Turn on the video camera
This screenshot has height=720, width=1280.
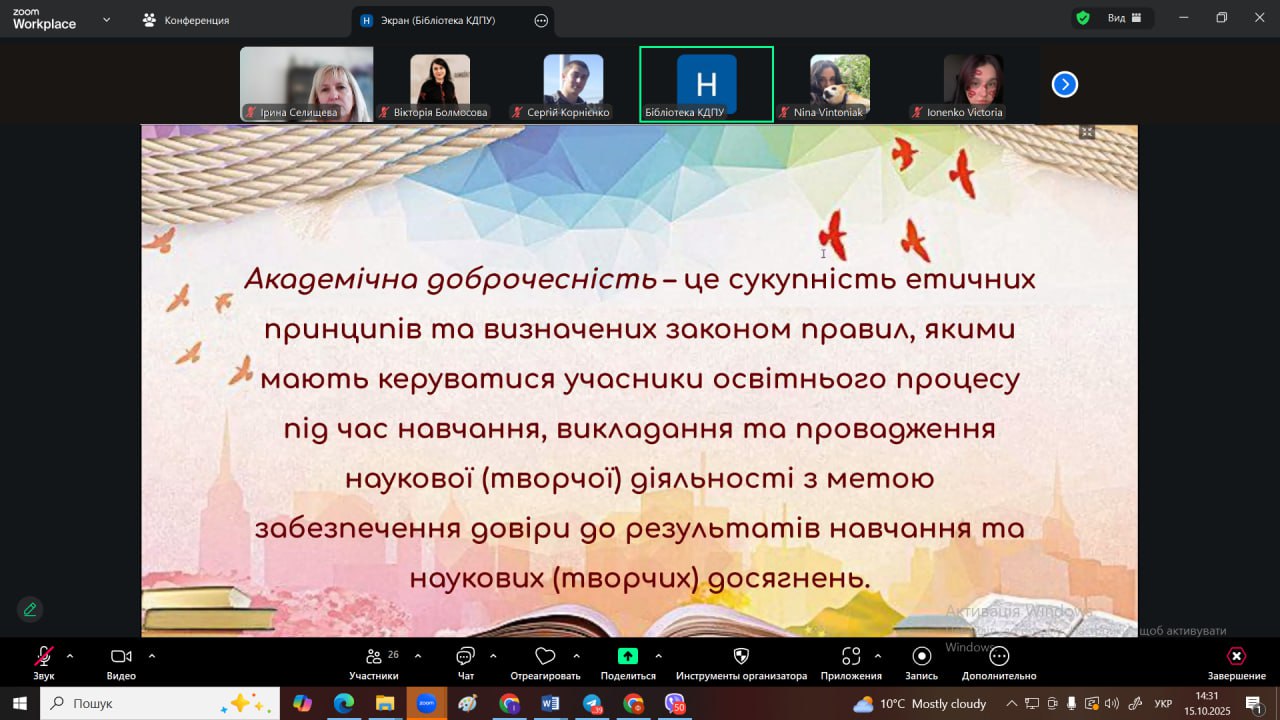tap(121, 657)
